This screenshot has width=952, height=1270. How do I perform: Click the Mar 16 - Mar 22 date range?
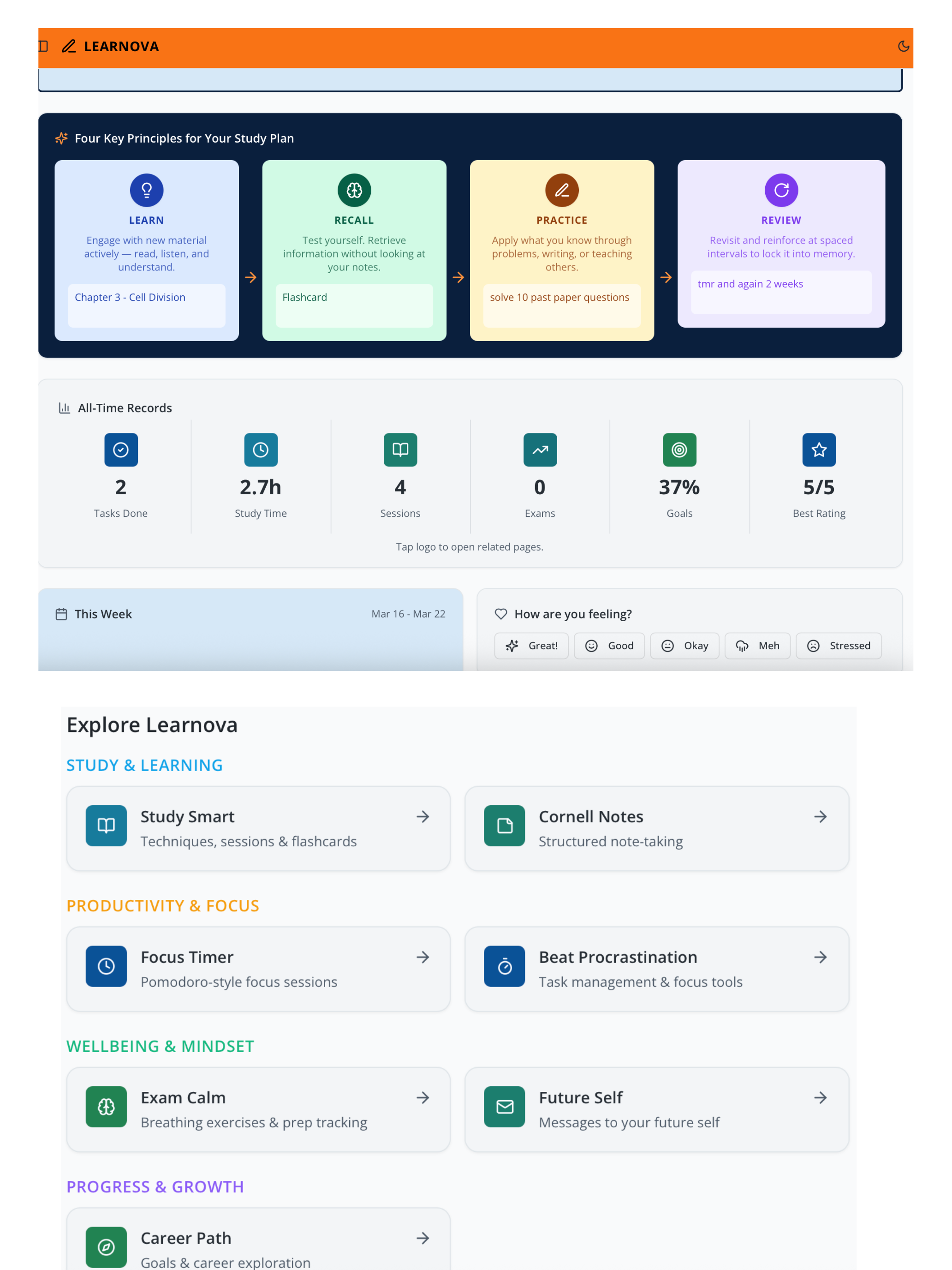click(x=408, y=614)
